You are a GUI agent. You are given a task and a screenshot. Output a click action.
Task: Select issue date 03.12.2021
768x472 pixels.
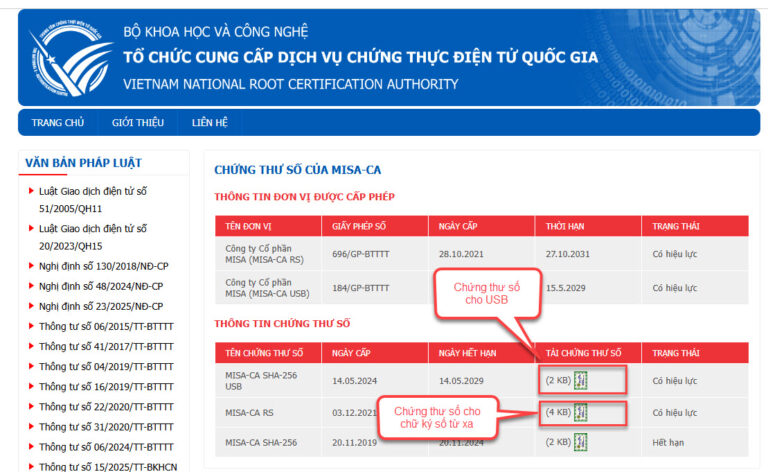pyautogui.click(x=355, y=413)
